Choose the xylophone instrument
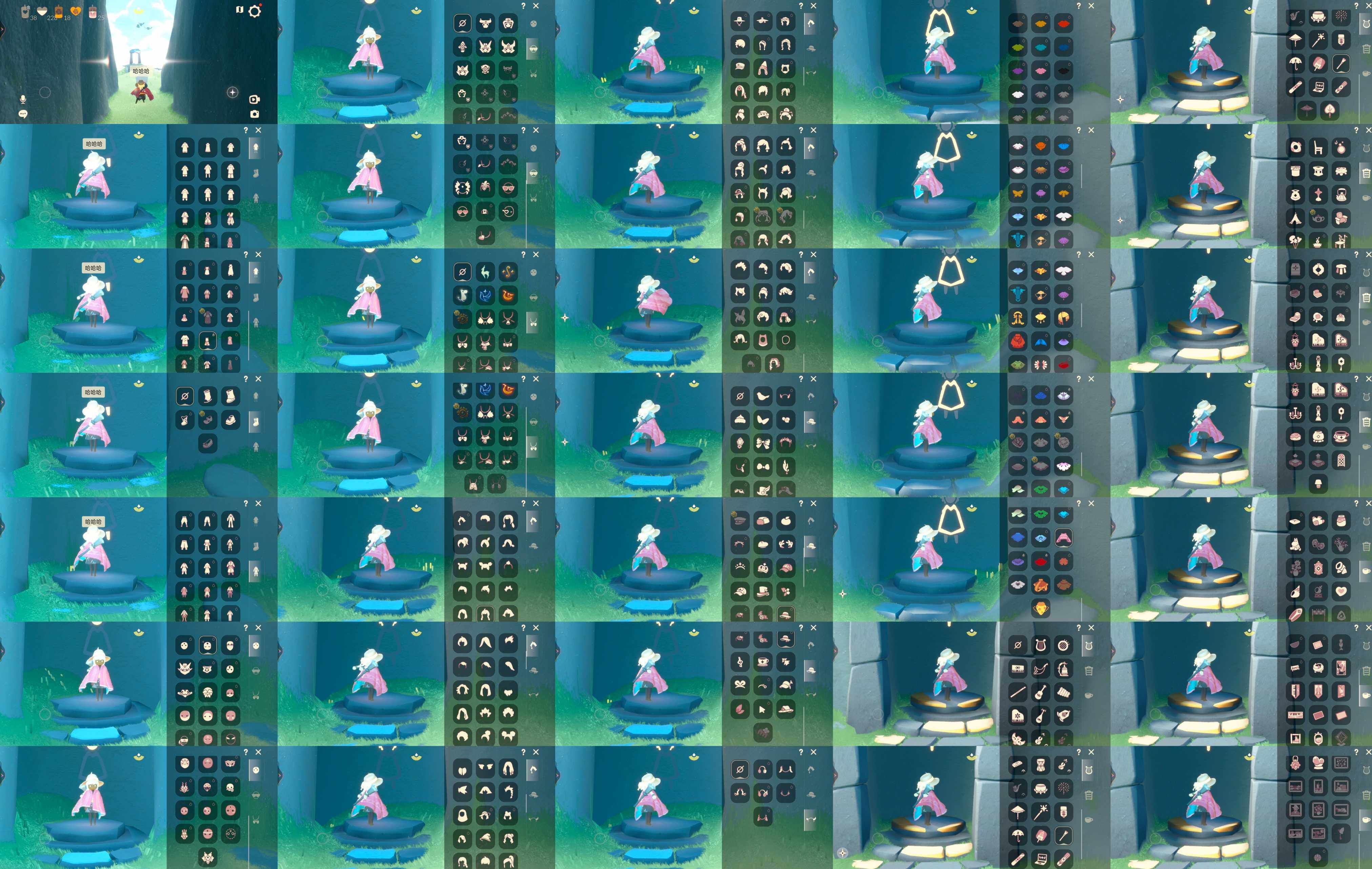The width and height of the screenshot is (1372, 869). point(1063,692)
